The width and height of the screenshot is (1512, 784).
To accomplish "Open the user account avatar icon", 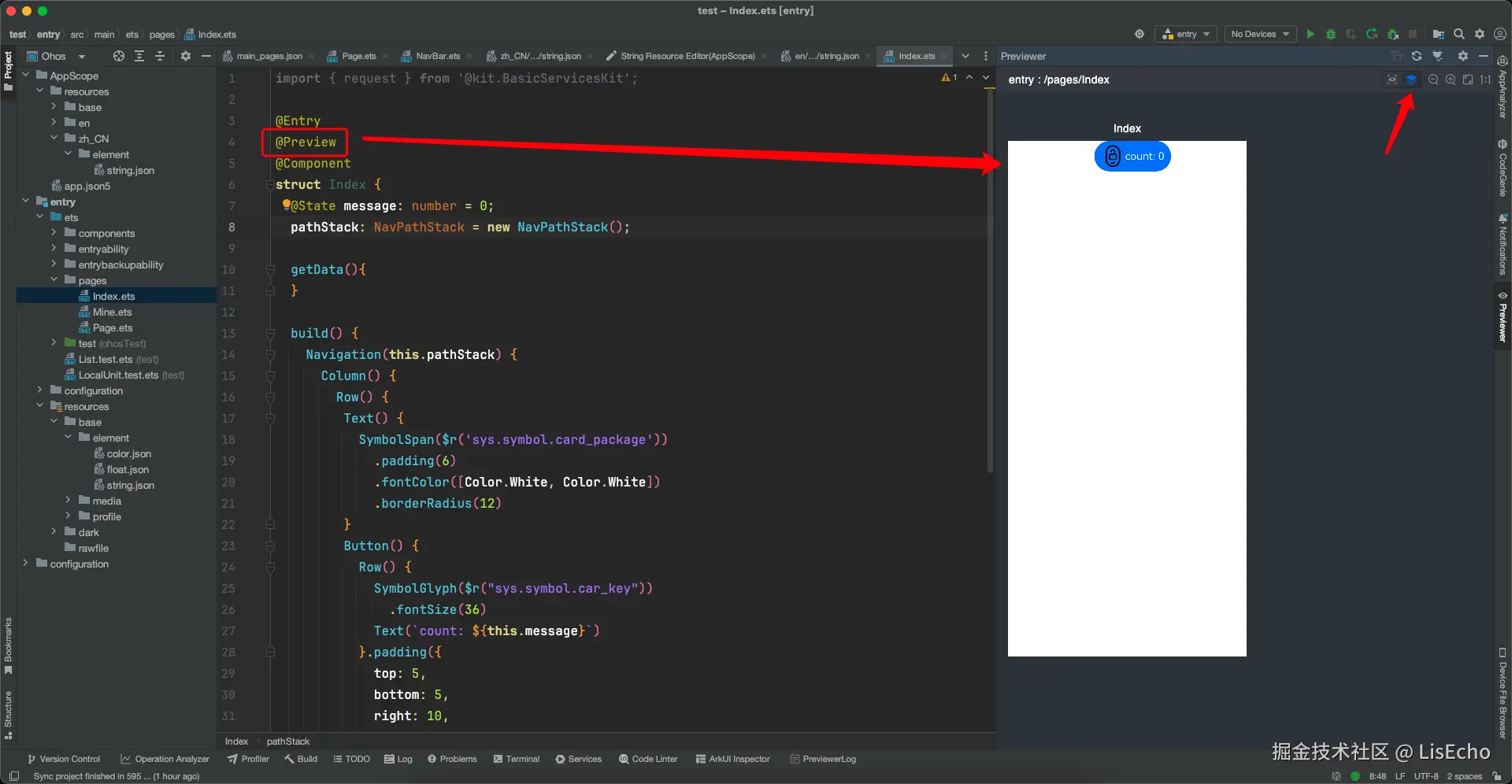I will coord(1500,34).
